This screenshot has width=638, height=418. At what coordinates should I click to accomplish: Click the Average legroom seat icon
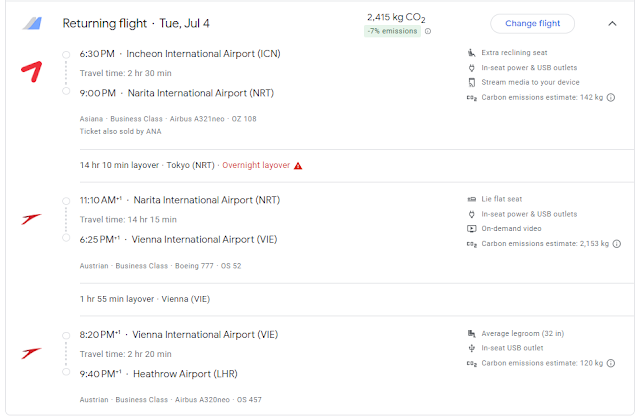(471, 333)
